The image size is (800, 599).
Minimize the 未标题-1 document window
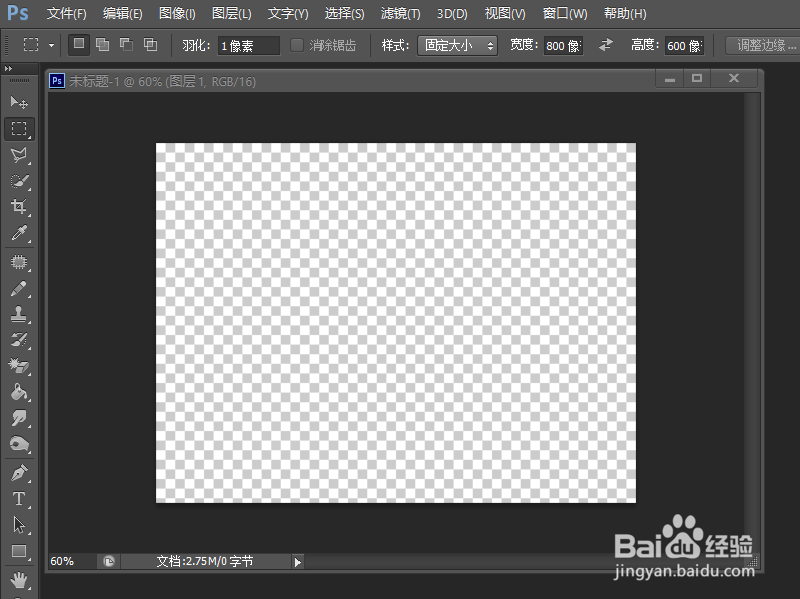pos(670,79)
